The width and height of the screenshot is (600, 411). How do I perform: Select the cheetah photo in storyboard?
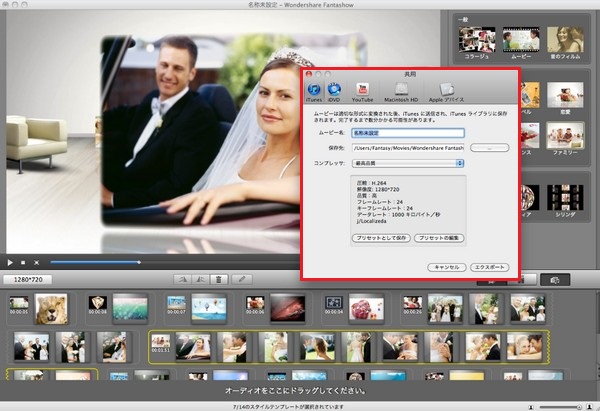(x=51, y=308)
